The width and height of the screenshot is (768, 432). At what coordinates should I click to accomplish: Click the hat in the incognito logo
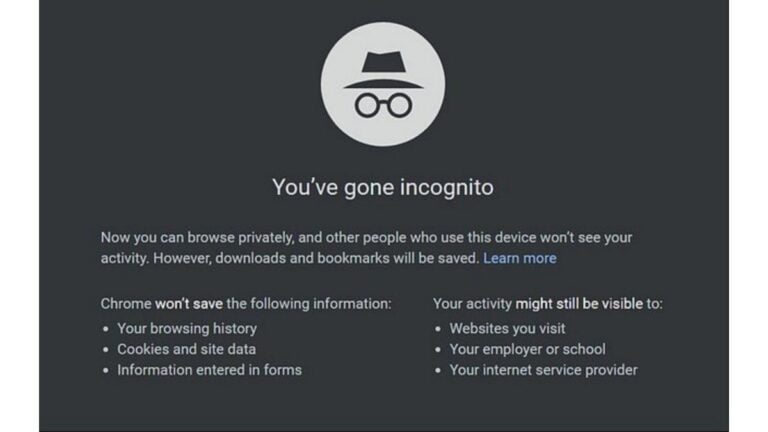[383, 71]
